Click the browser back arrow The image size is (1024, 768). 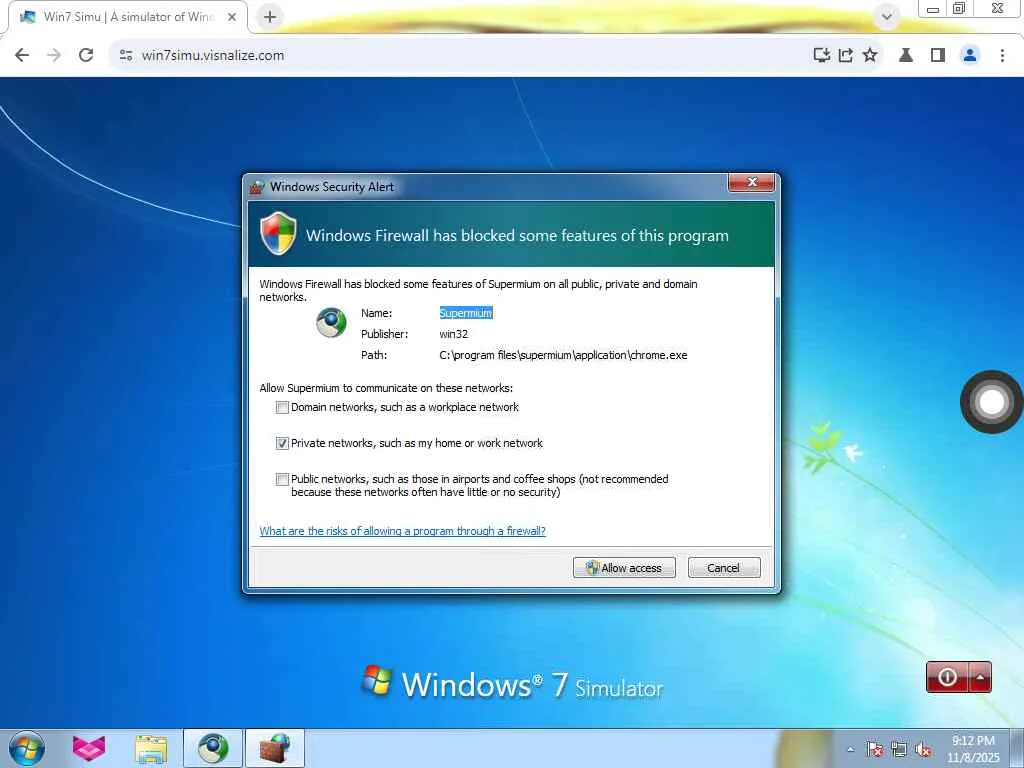tap(22, 55)
